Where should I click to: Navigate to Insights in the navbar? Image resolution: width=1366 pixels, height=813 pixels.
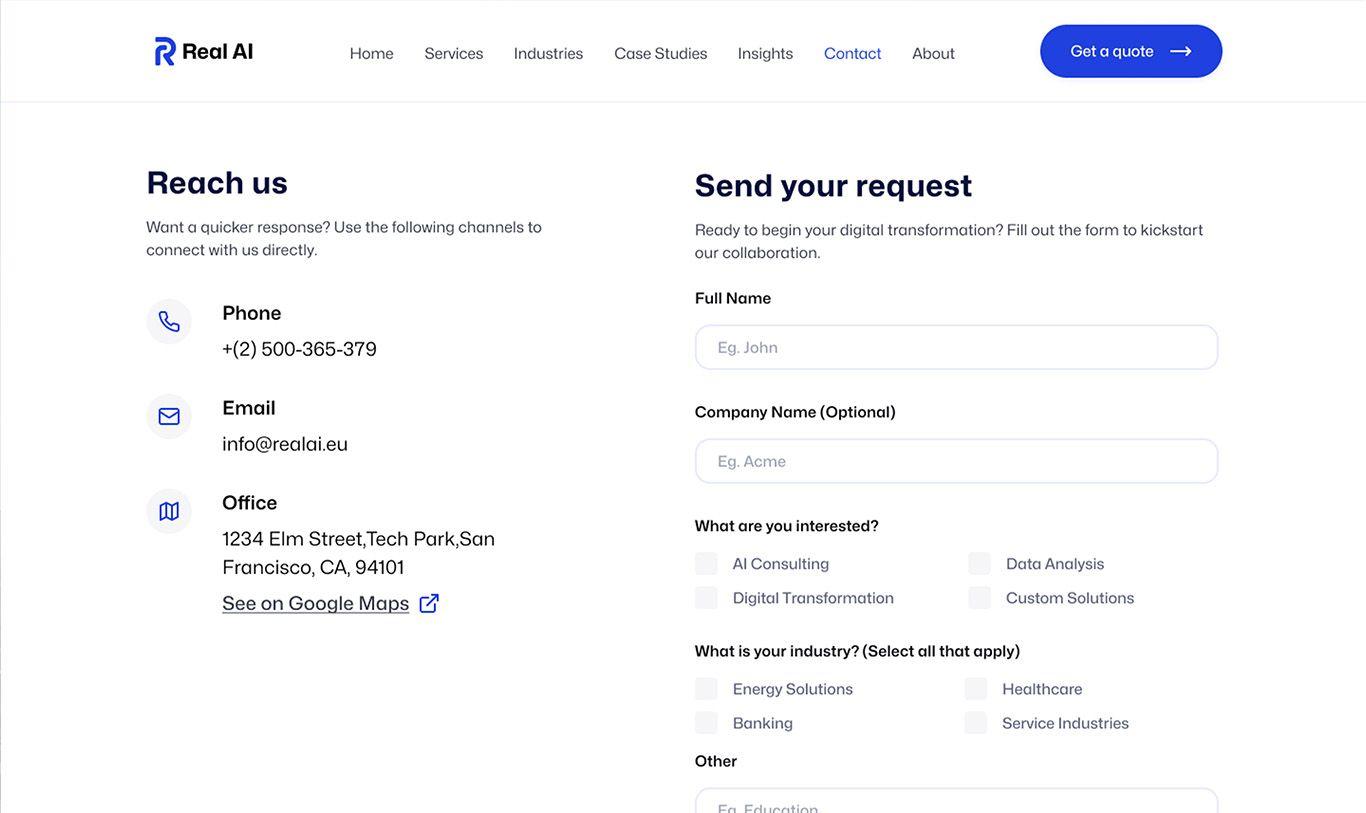point(765,53)
